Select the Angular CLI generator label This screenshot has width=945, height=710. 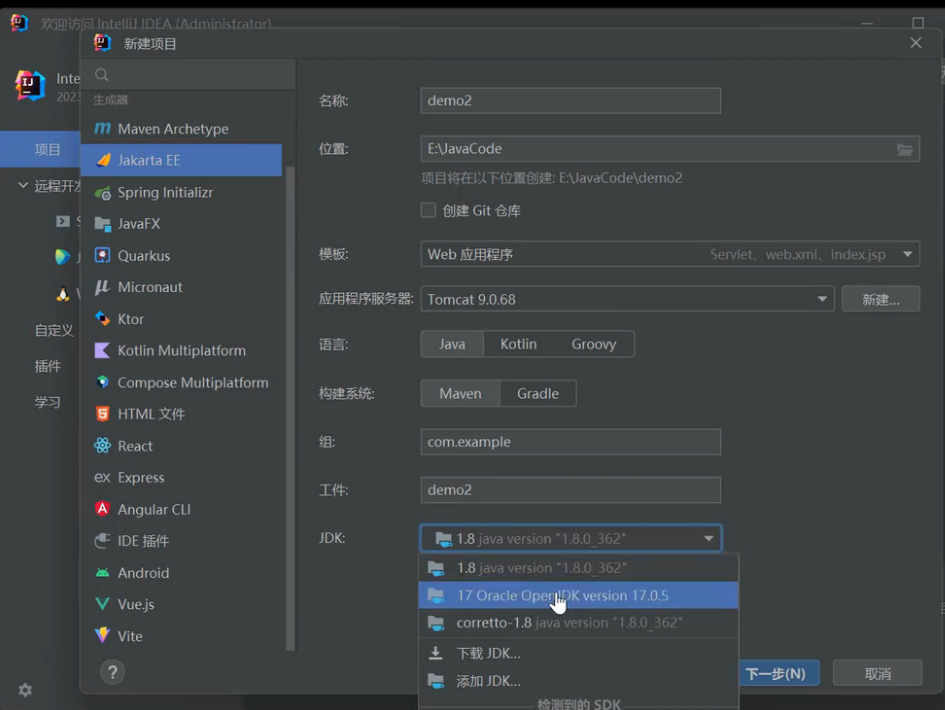click(x=154, y=509)
